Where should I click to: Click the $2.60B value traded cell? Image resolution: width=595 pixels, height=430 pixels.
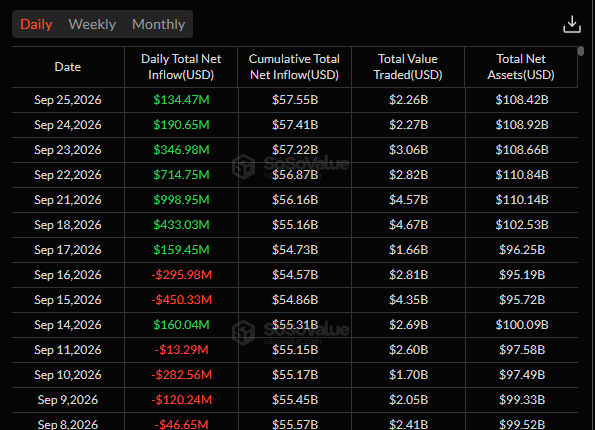[x=408, y=350]
